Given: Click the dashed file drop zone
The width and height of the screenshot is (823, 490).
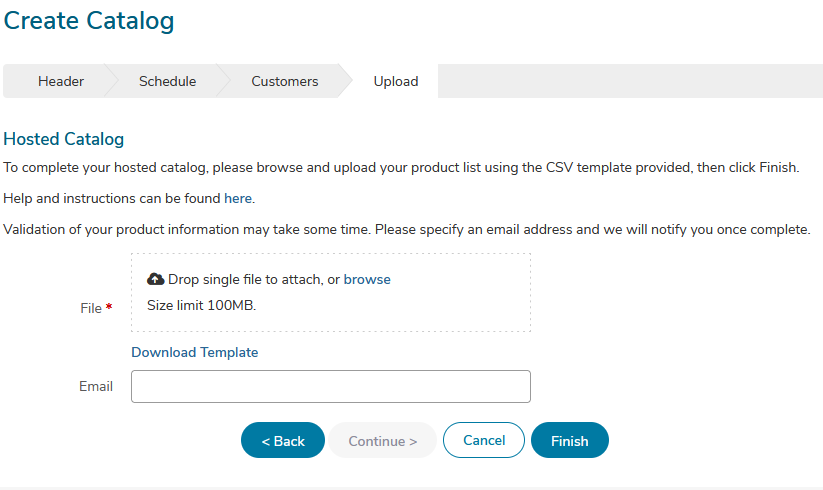Looking at the screenshot, I should point(331,292).
